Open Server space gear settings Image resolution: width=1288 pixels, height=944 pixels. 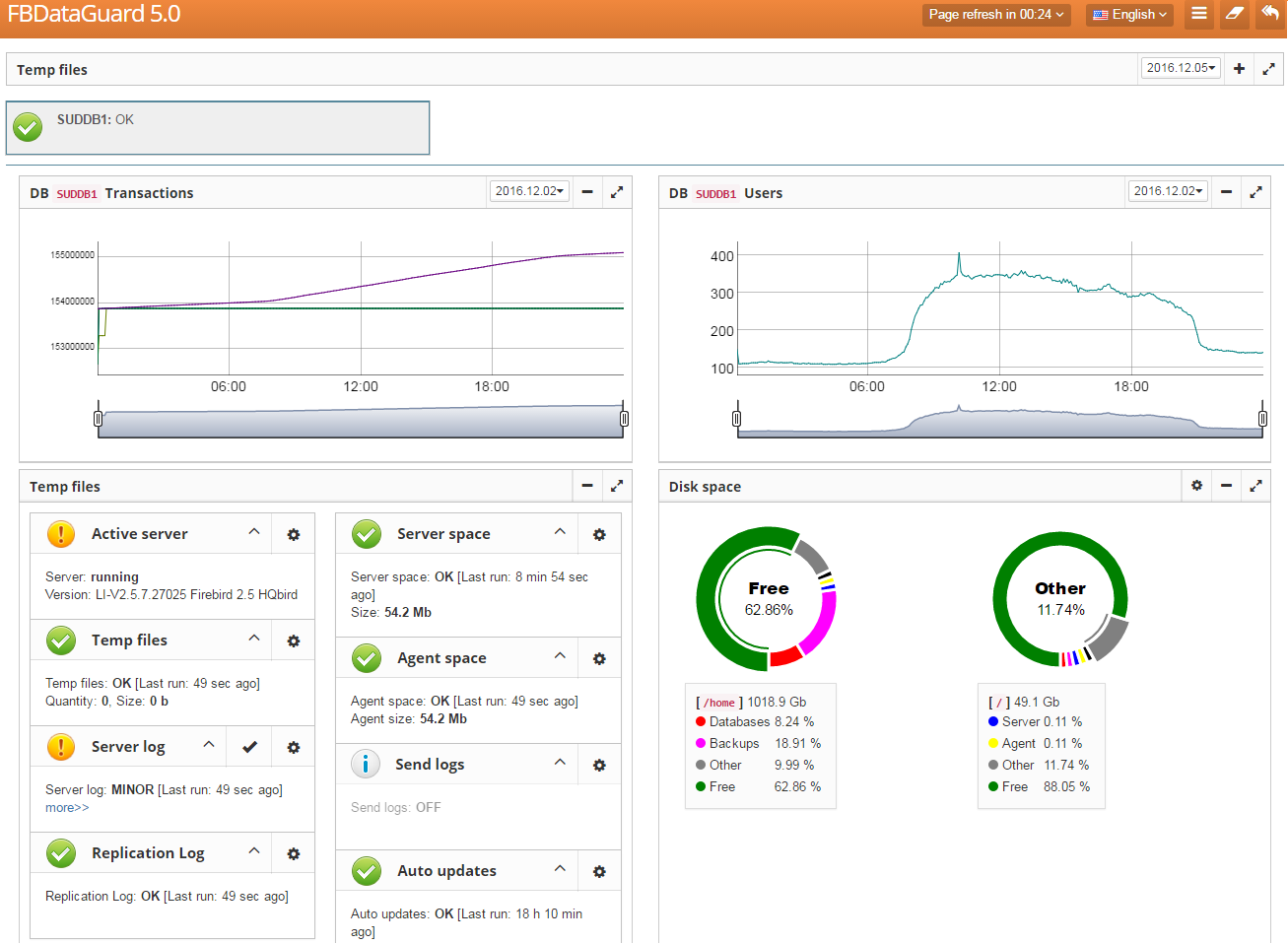click(598, 535)
